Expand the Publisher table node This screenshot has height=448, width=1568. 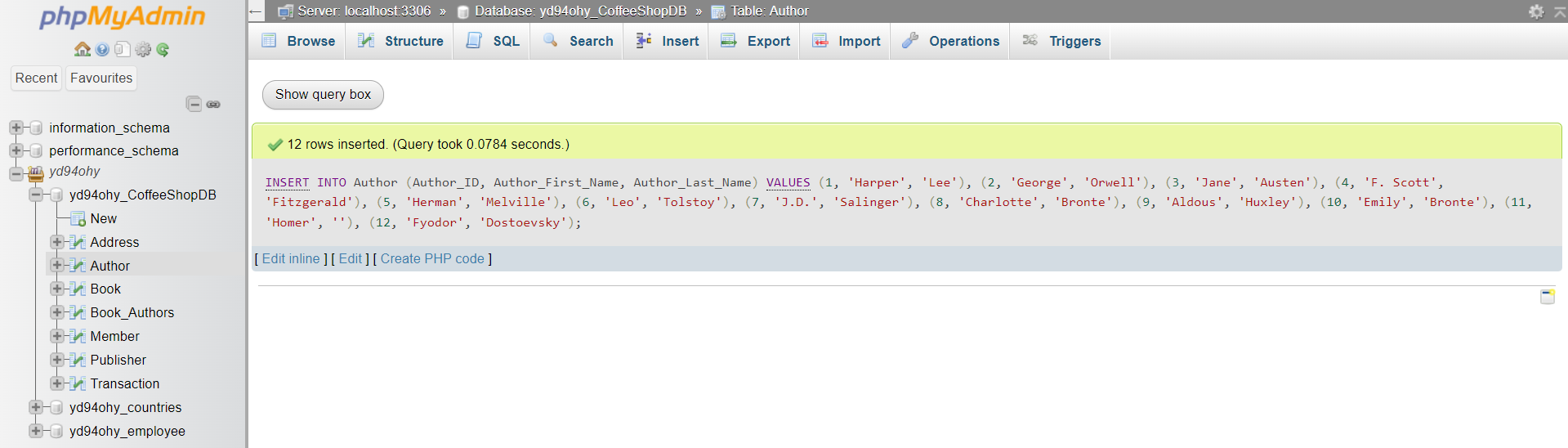pos(56,360)
